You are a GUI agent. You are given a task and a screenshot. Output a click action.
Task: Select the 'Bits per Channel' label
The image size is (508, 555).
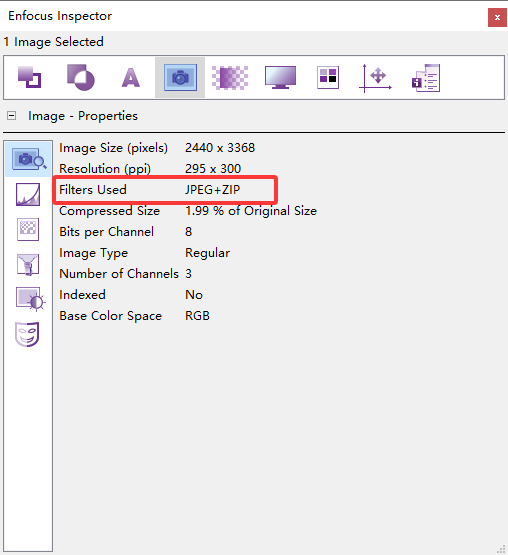[107, 232]
